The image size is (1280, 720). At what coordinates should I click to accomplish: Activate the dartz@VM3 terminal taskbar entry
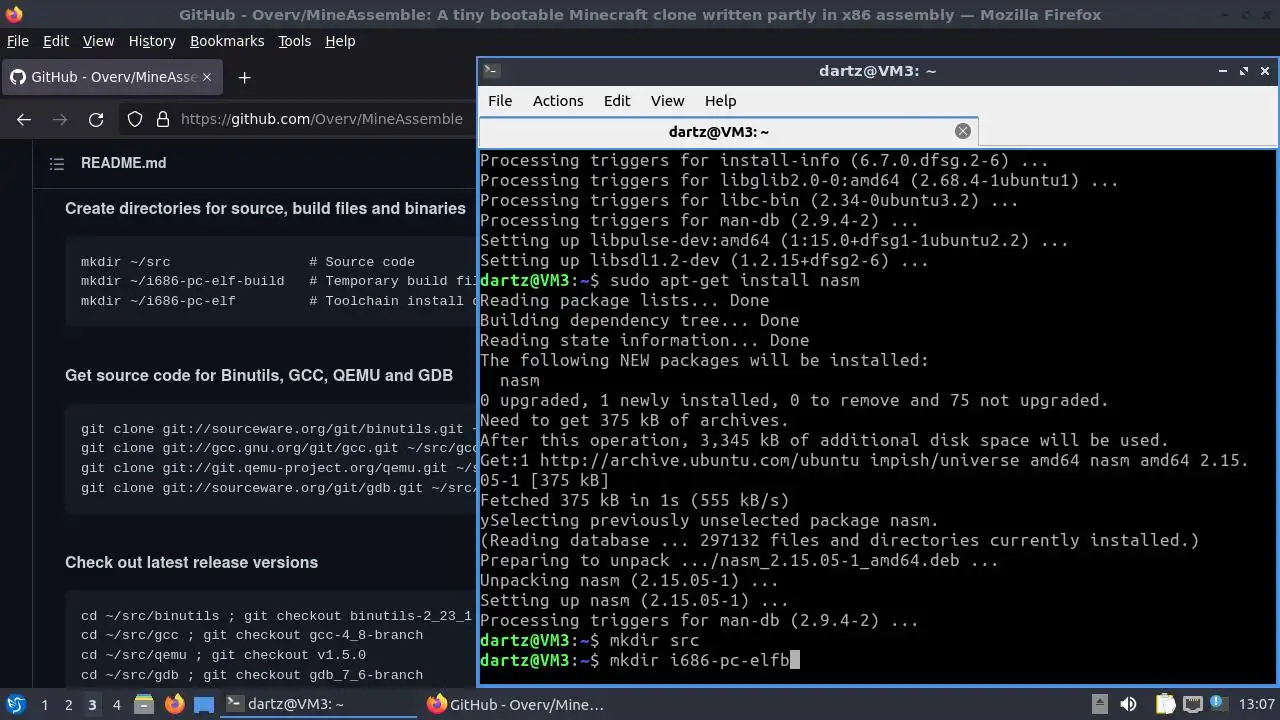tap(318, 704)
